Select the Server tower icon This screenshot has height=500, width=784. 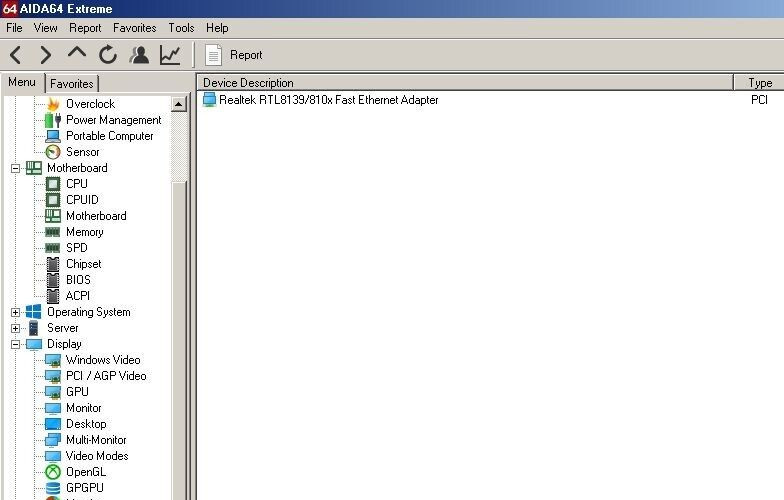34,328
